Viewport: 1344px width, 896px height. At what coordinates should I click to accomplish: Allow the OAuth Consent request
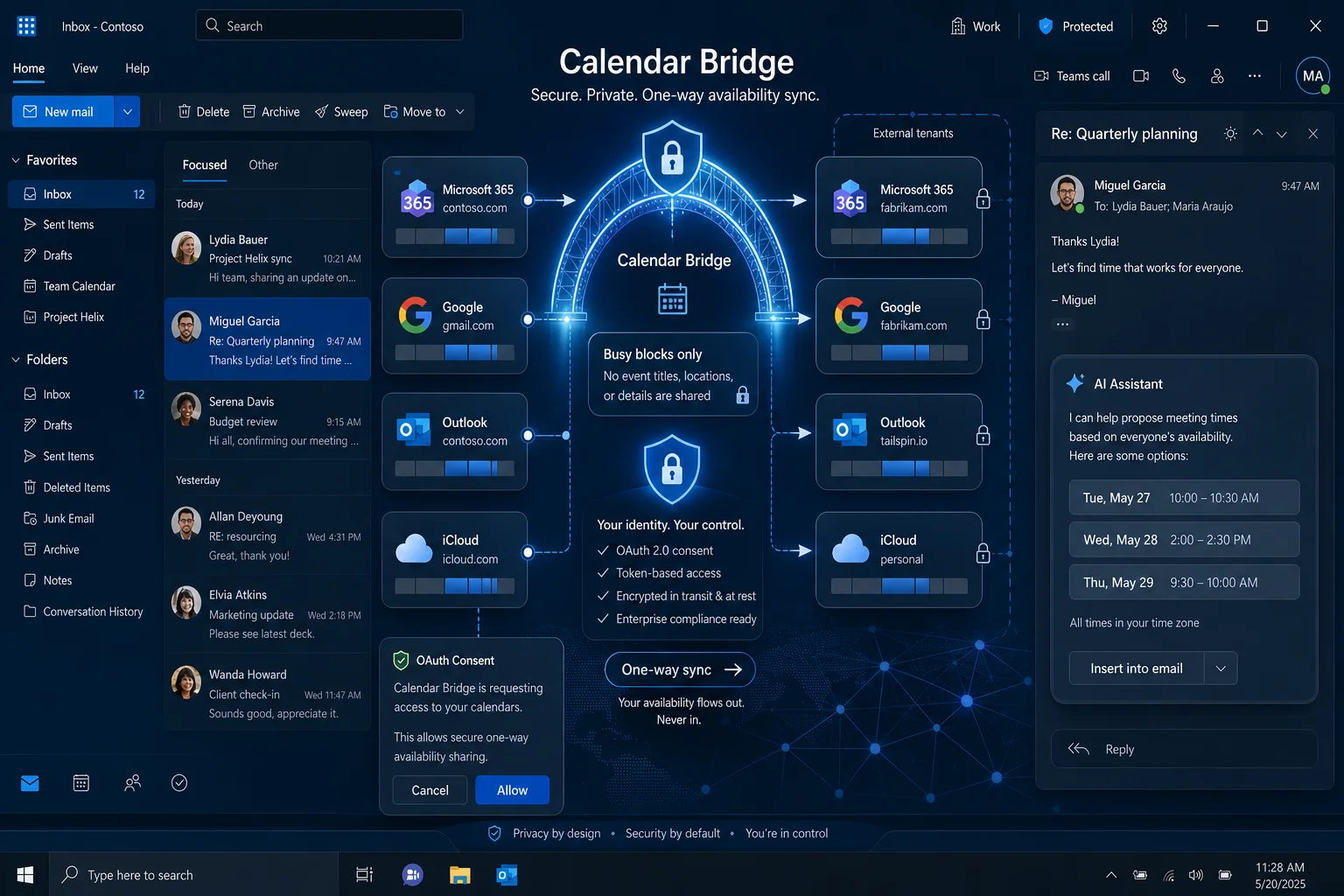(x=513, y=790)
